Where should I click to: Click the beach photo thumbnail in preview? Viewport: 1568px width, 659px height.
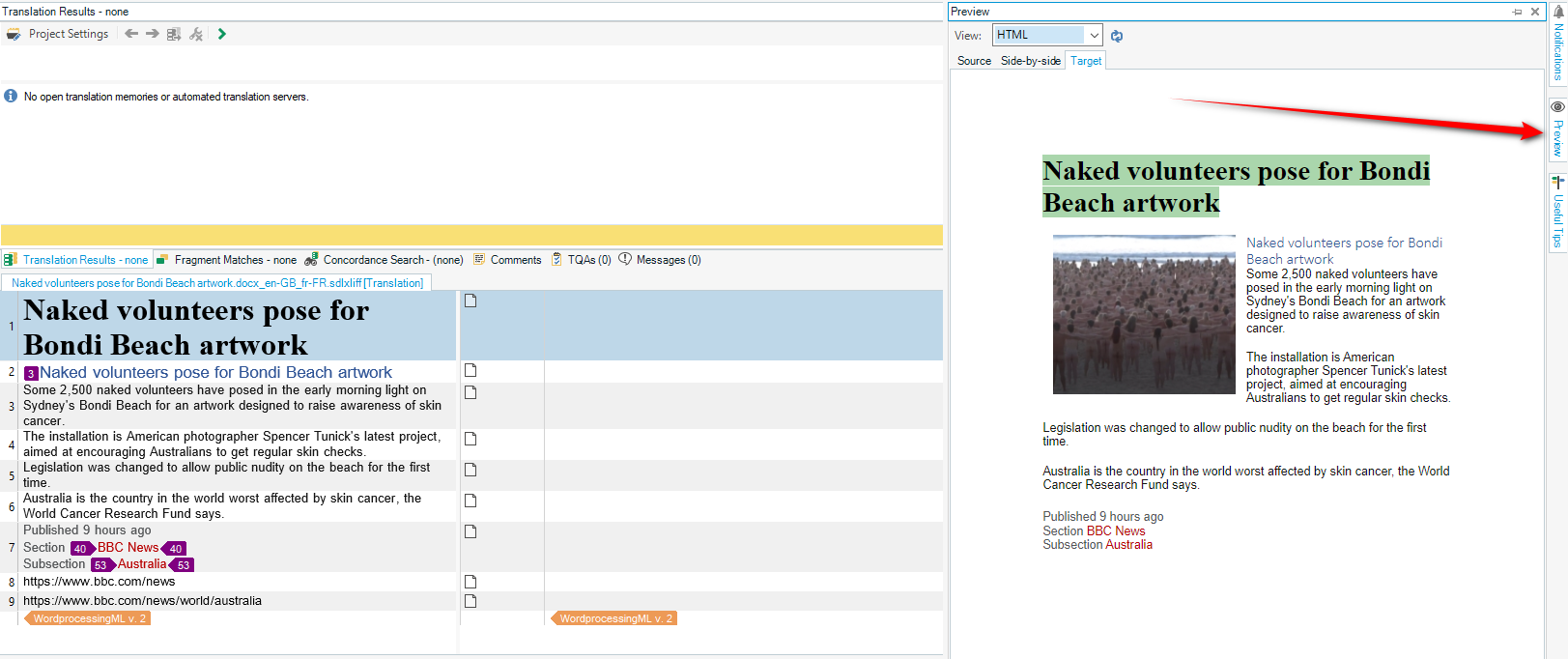click(1144, 315)
